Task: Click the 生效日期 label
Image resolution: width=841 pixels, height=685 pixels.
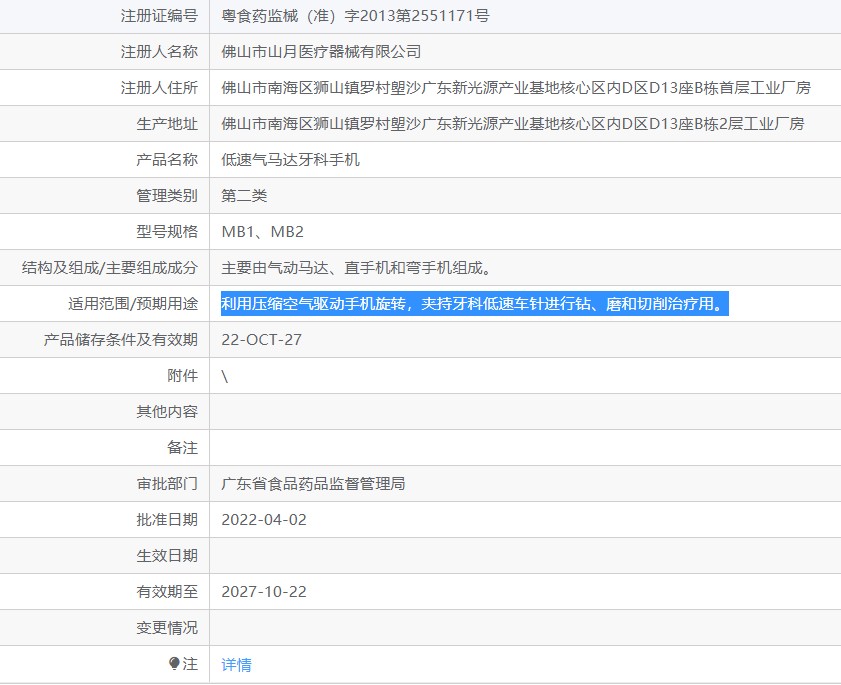Action: point(167,556)
